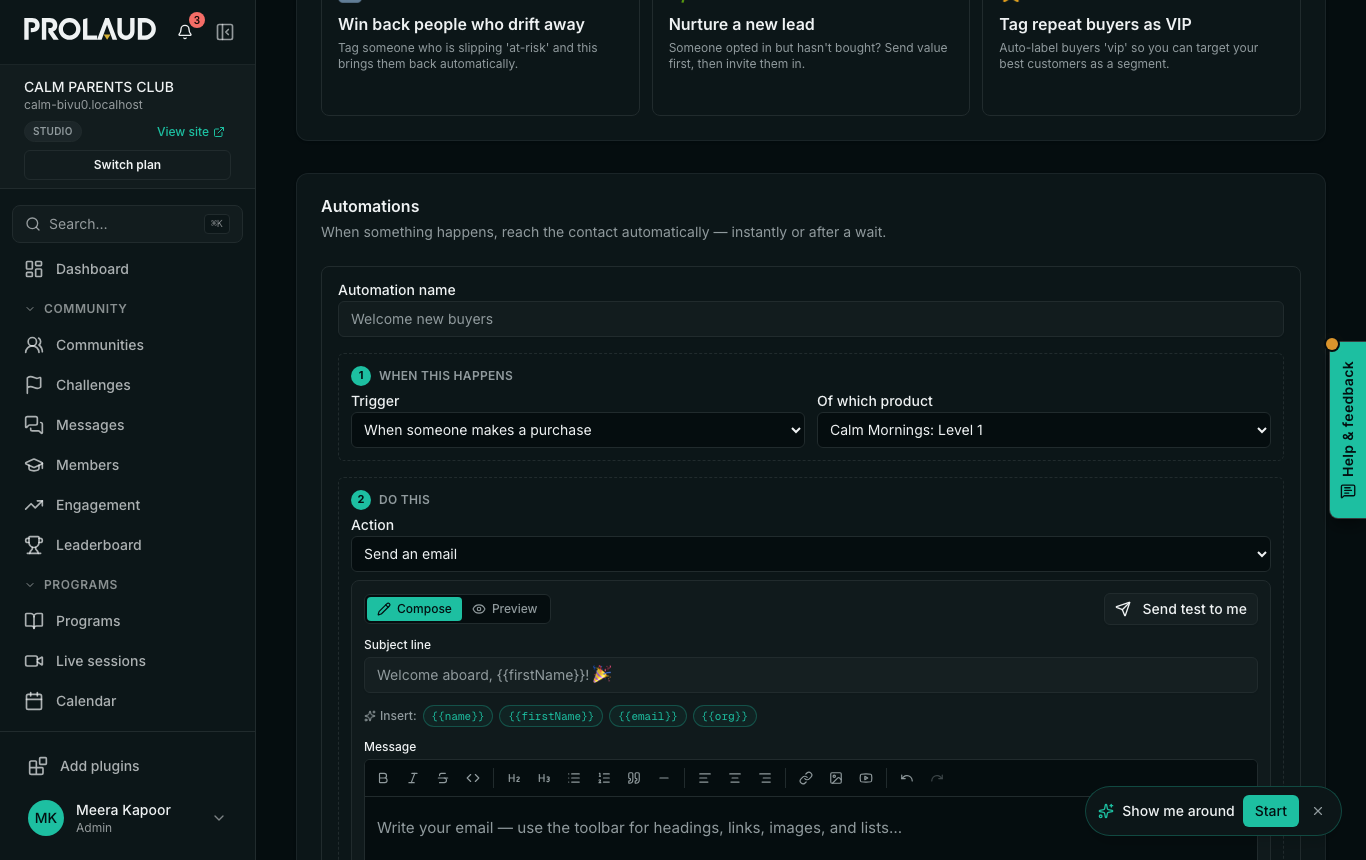Switch to the Compose tab
This screenshot has height=860, width=1366.
click(x=415, y=609)
